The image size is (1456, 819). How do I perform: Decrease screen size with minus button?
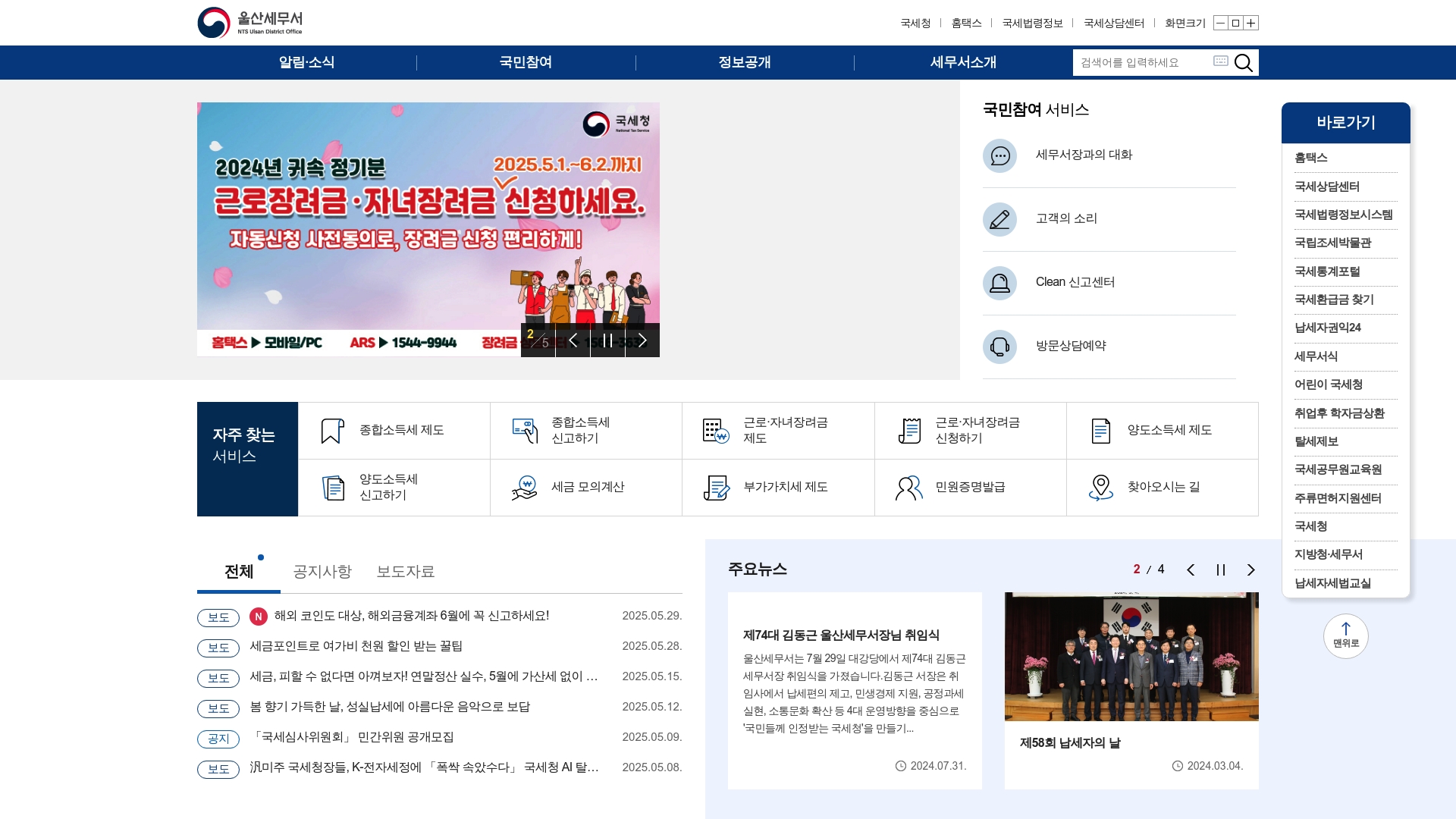1220,23
